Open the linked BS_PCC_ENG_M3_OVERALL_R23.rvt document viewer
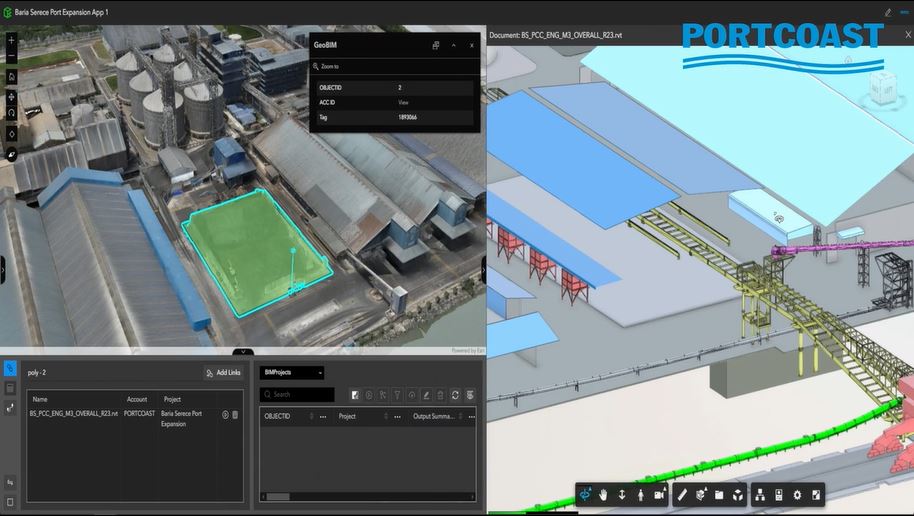Image resolution: width=914 pixels, height=516 pixels. 225,415
